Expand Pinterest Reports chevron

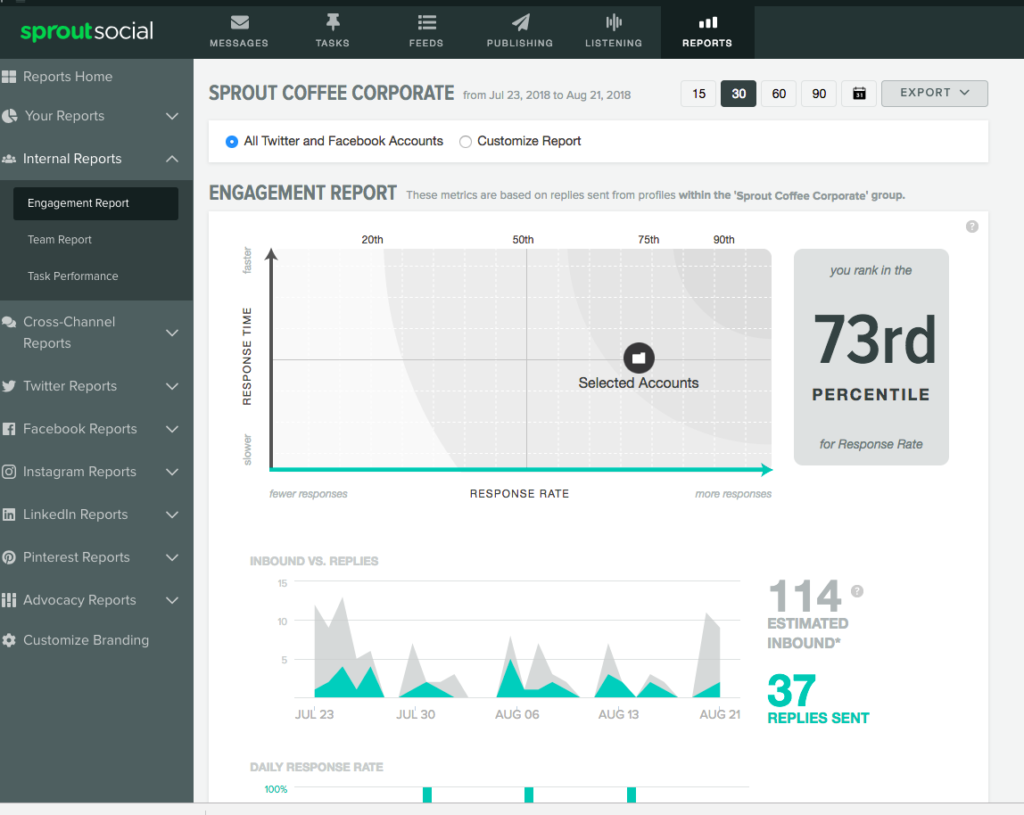click(172, 558)
